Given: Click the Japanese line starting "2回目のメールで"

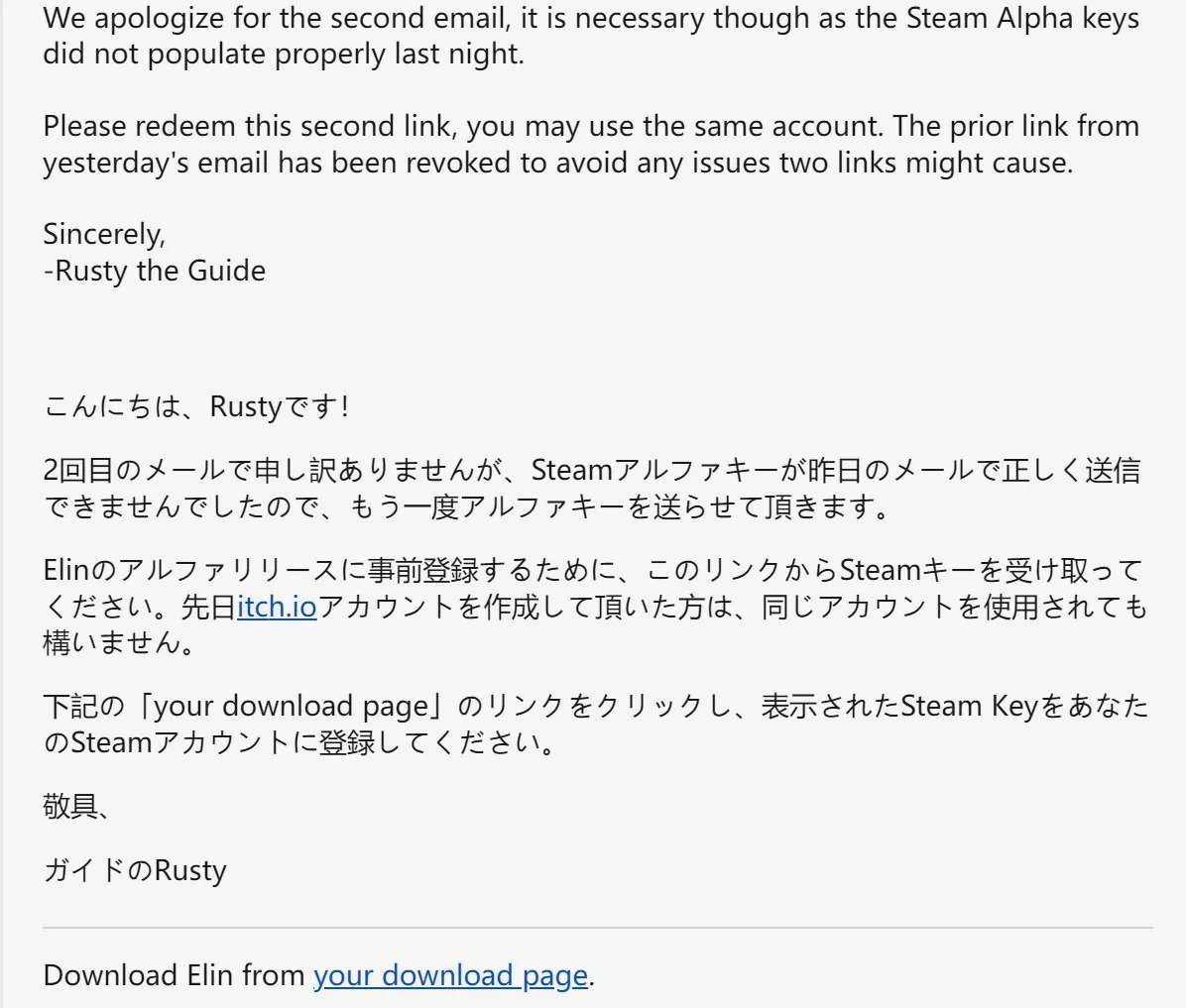Looking at the screenshot, I should 592,488.
